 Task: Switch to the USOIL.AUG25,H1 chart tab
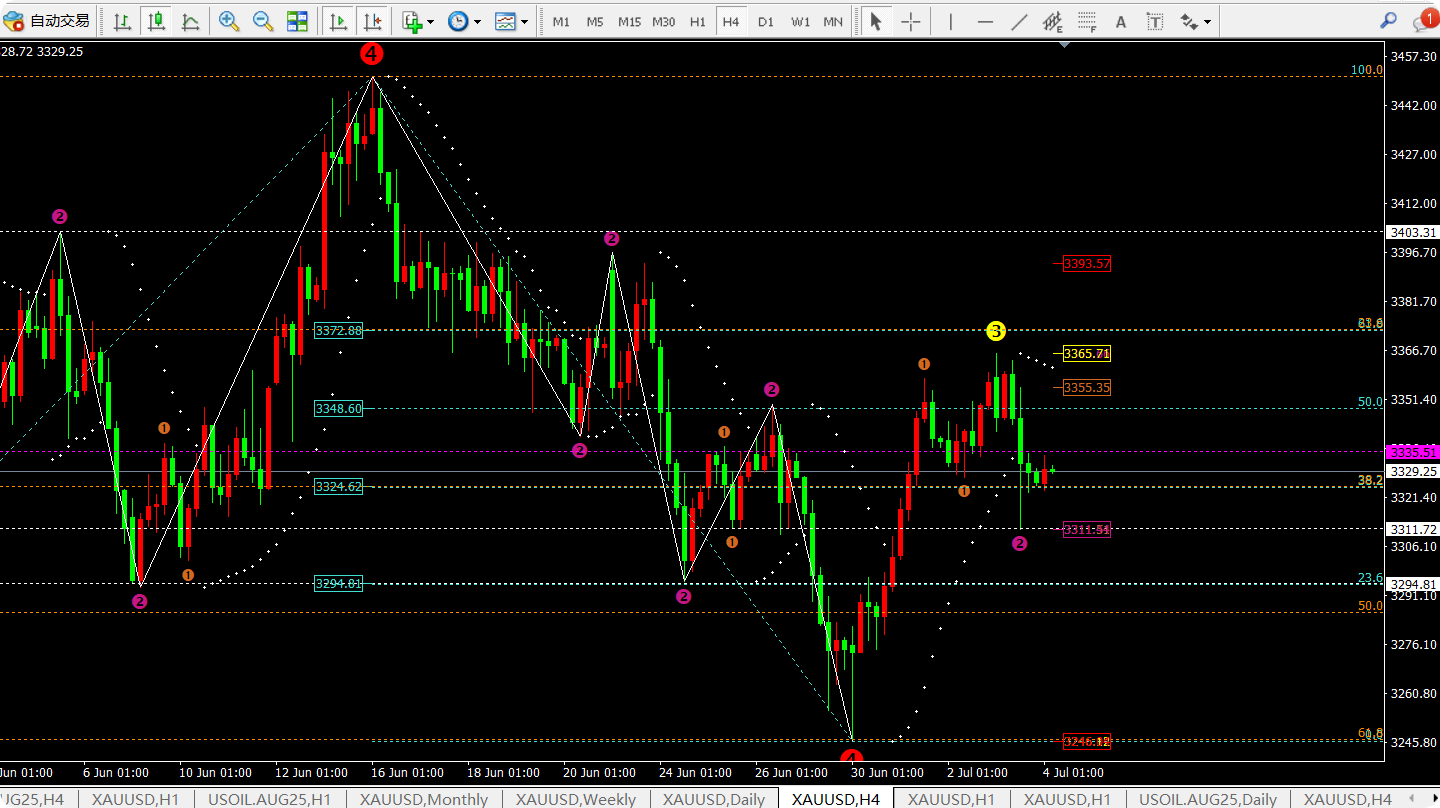[x=269, y=799]
